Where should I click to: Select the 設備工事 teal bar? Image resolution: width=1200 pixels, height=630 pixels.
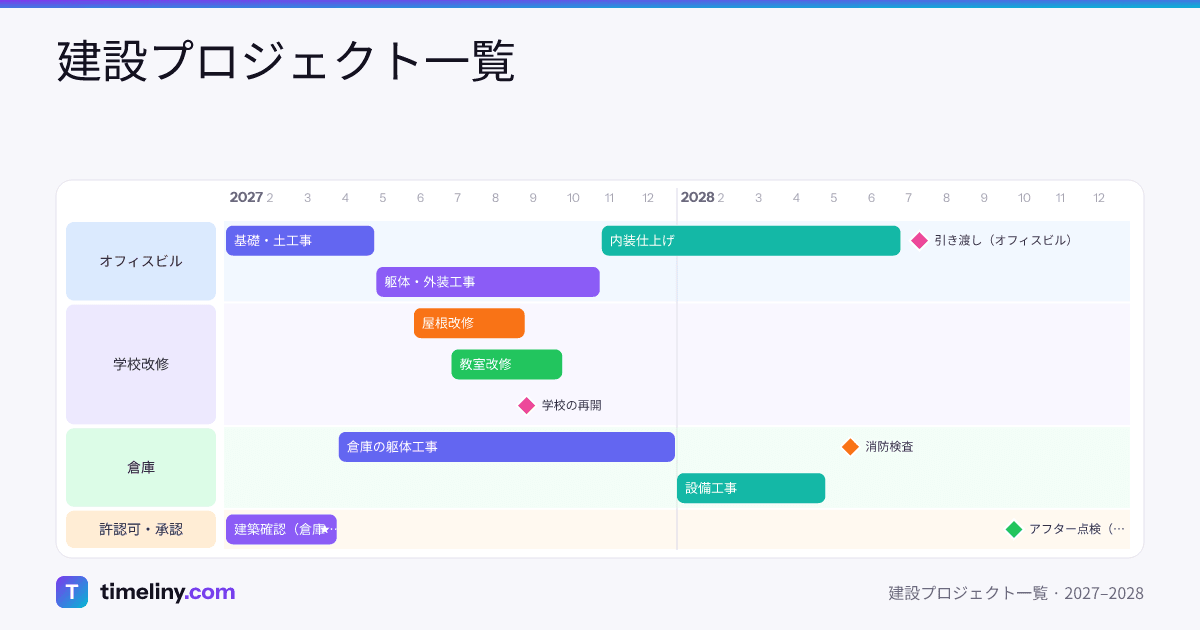point(751,488)
